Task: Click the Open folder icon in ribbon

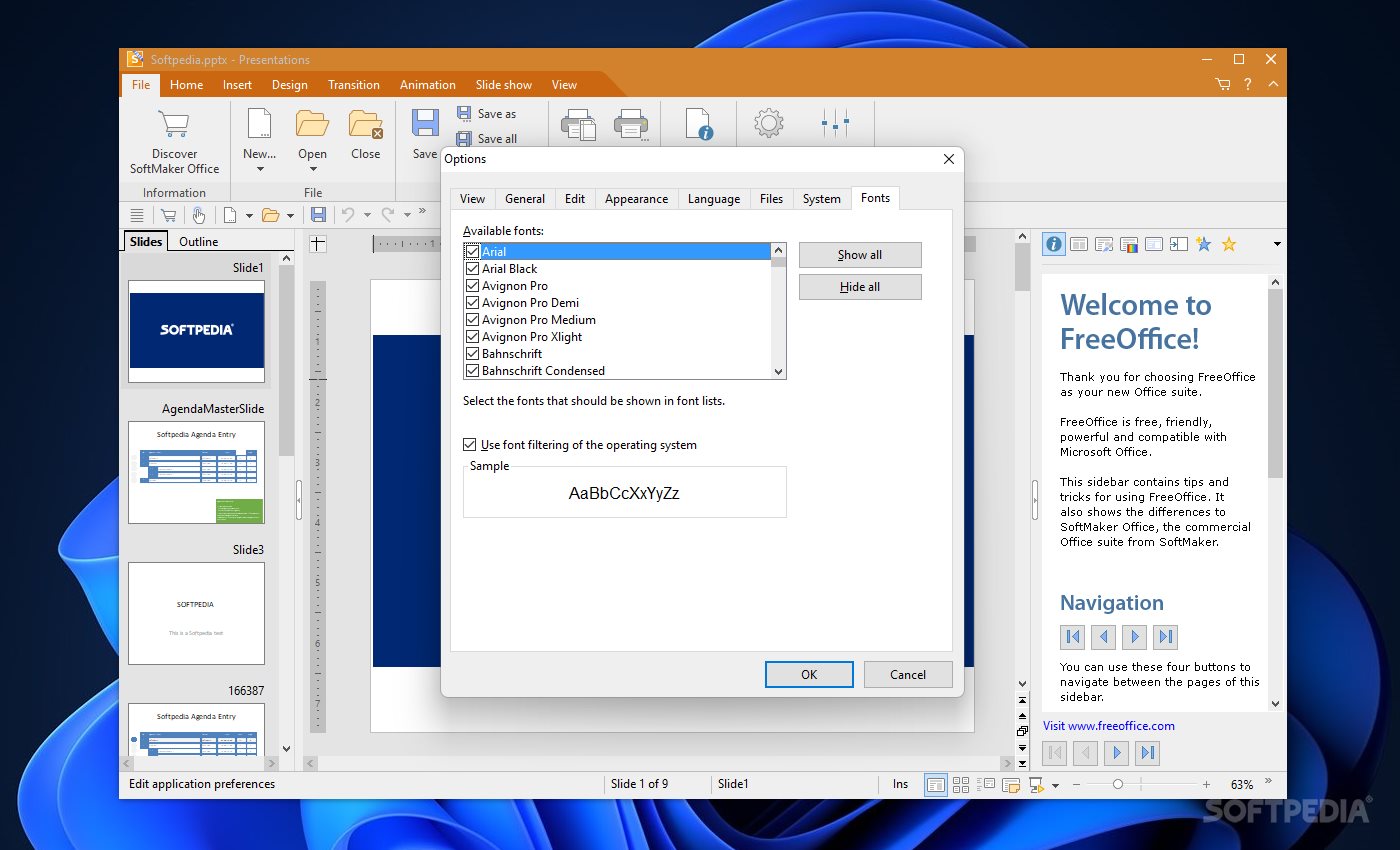Action: click(312, 124)
